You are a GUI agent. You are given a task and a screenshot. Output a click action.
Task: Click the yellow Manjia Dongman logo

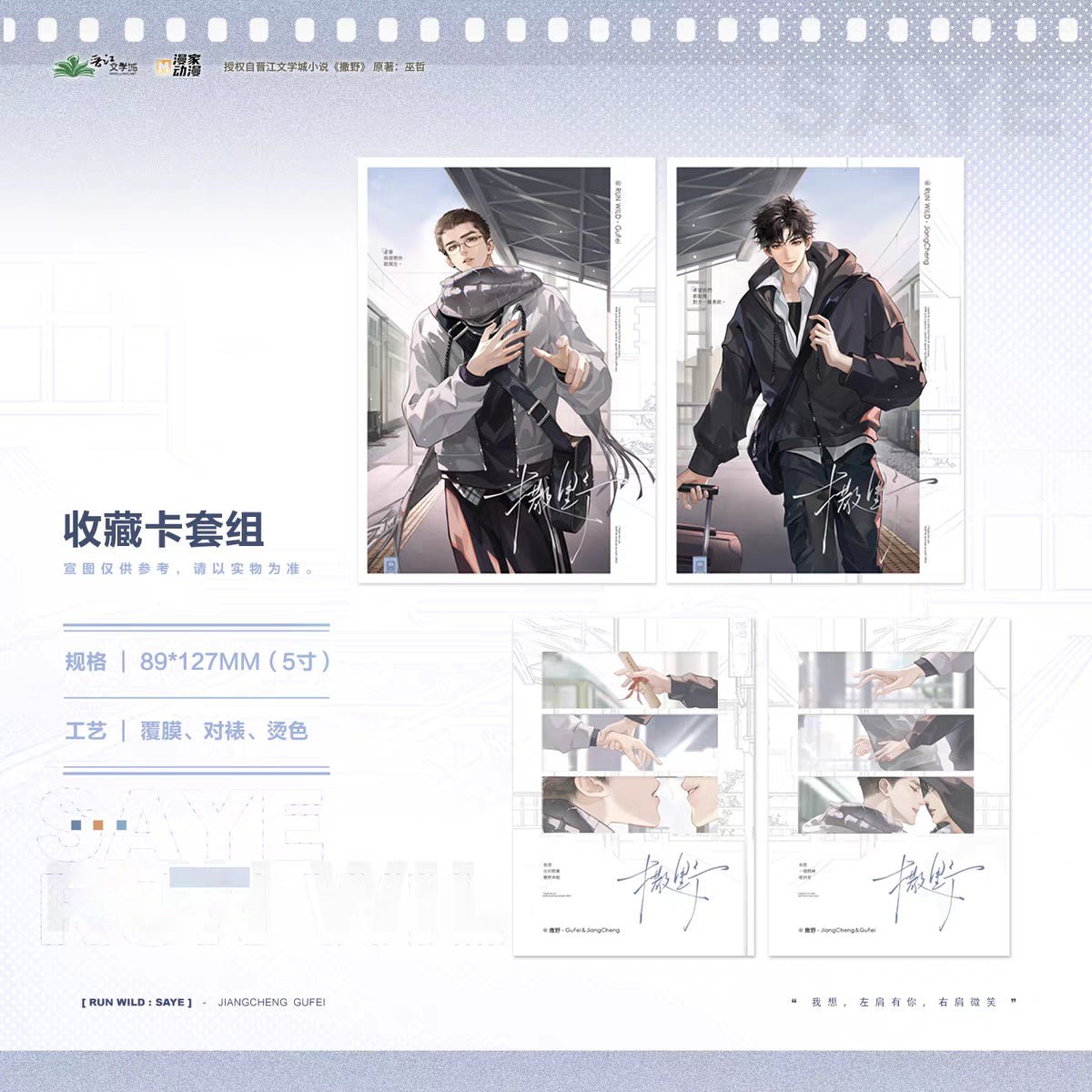178,66
